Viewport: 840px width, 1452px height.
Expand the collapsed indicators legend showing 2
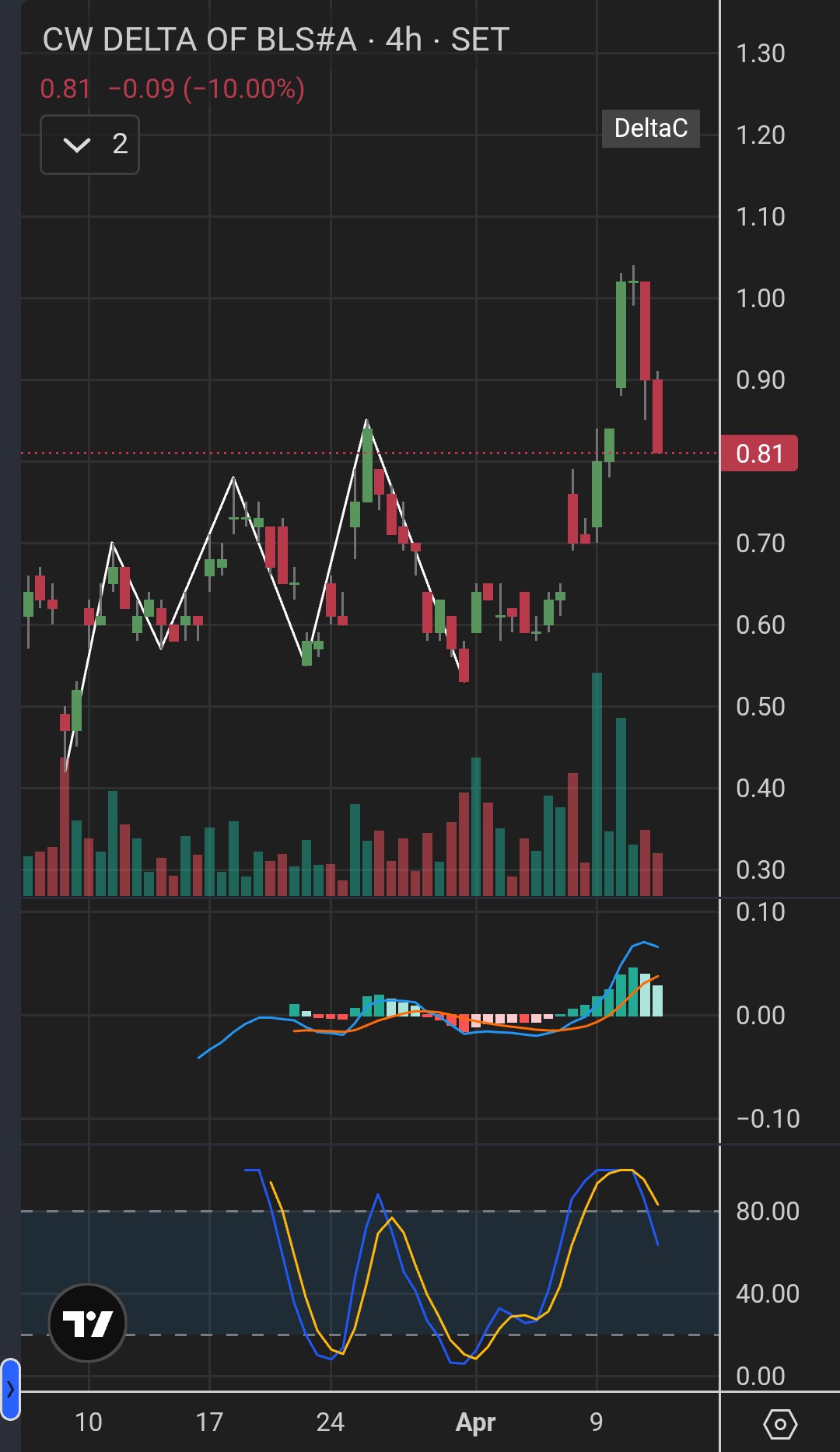click(89, 145)
